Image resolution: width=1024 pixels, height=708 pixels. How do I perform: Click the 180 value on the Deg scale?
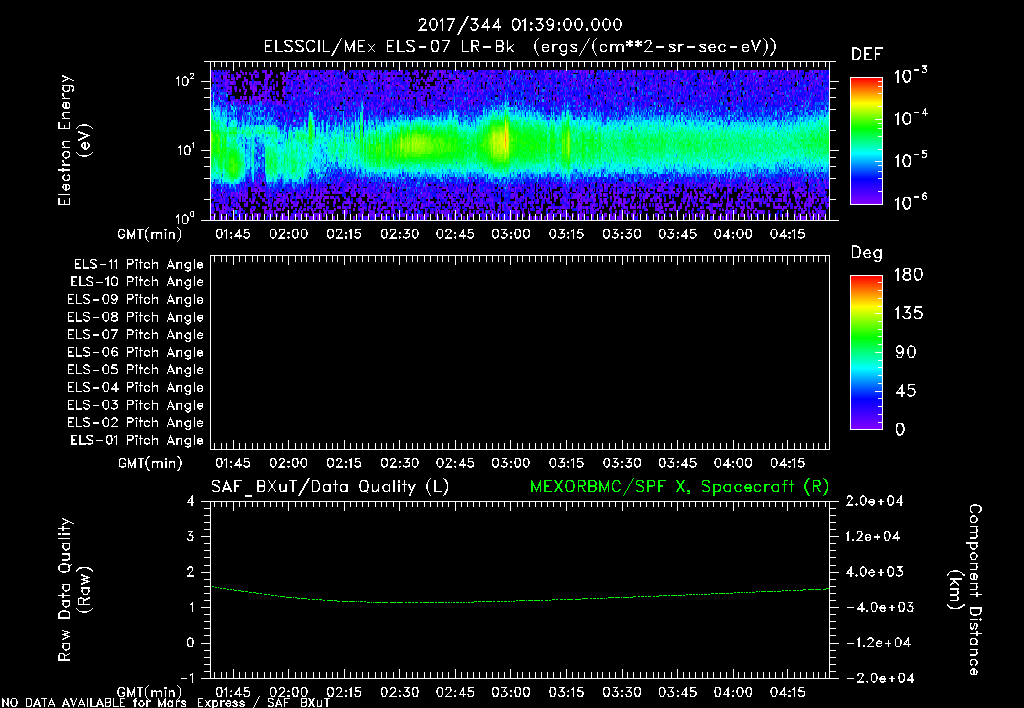click(x=908, y=275)
